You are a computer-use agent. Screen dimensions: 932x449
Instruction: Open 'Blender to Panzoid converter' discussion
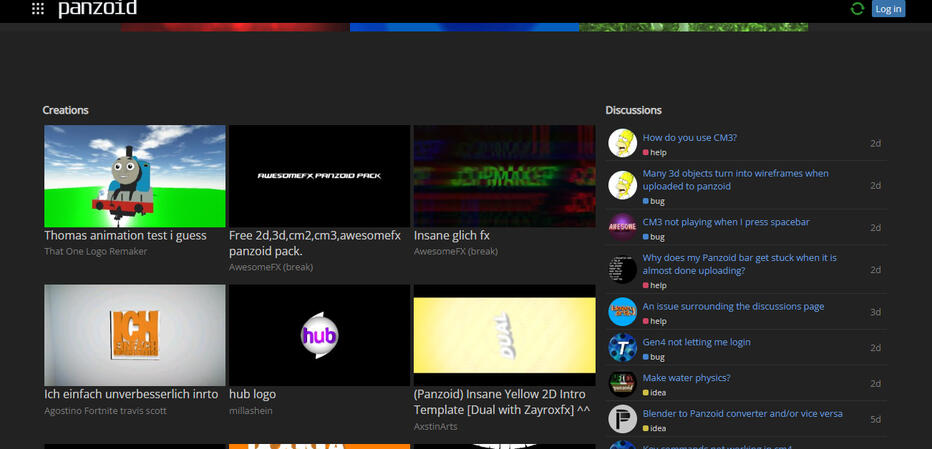[x=742, y=414]
